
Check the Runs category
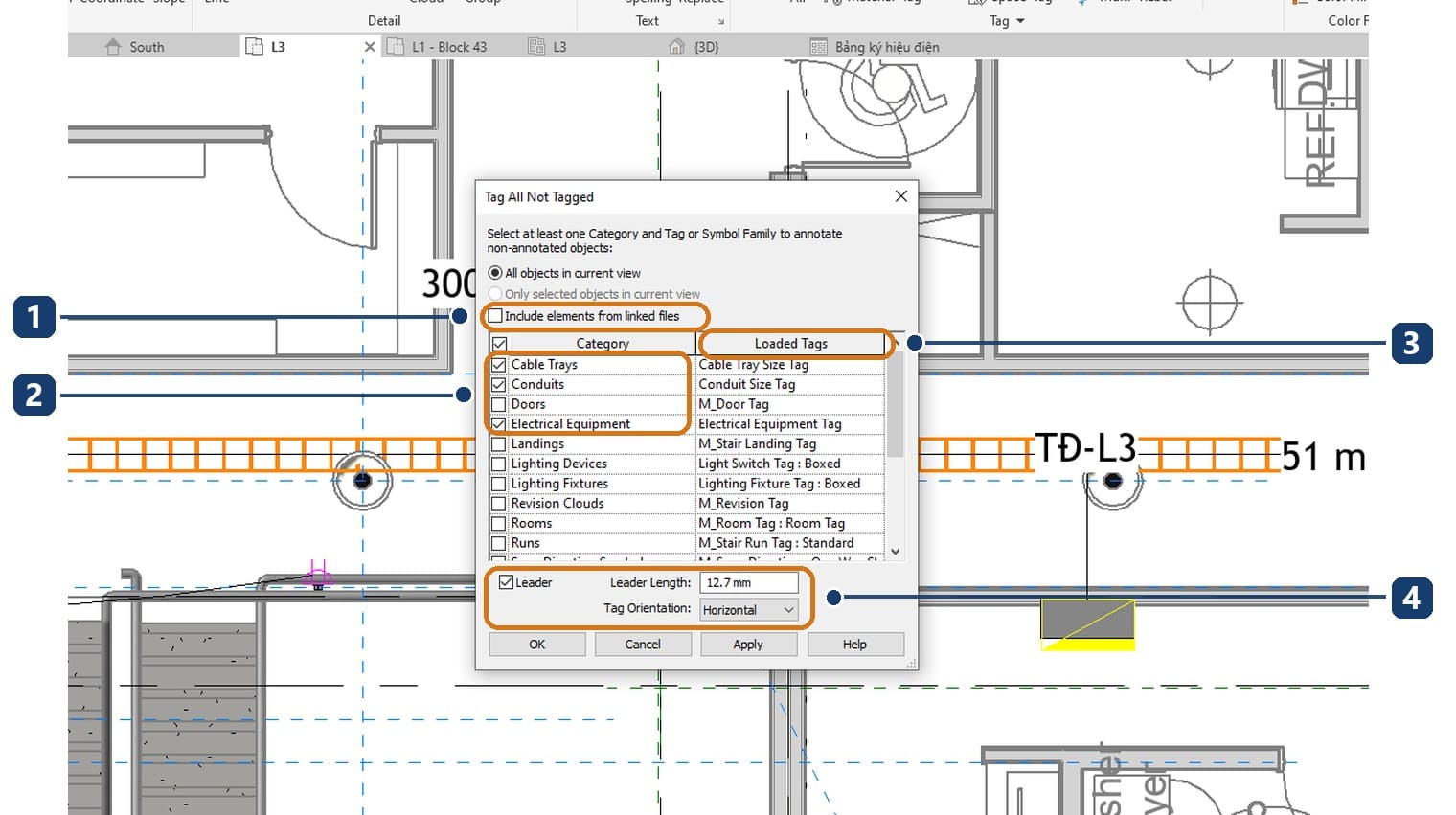(499, 543)
